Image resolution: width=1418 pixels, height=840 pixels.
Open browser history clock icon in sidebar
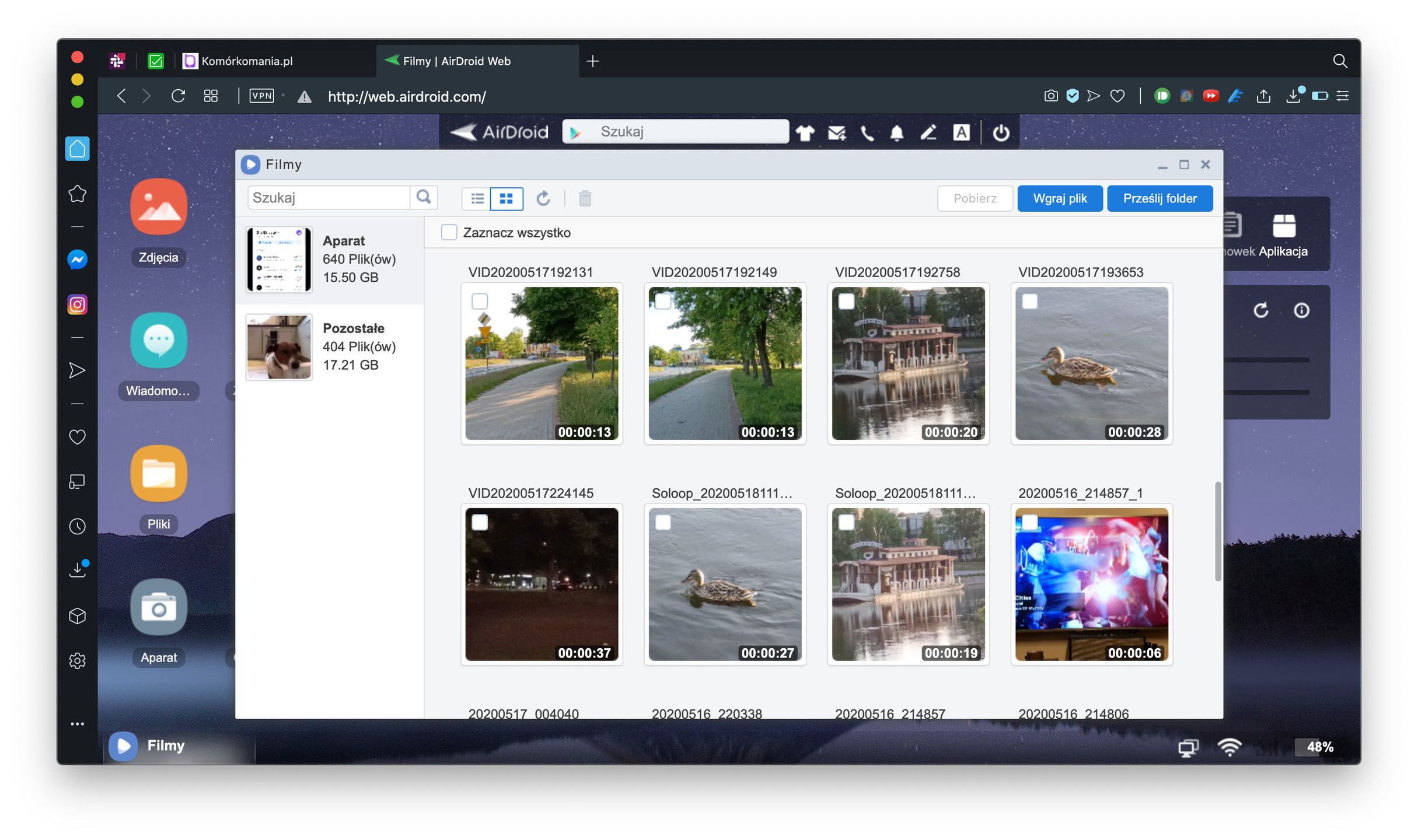pyautogui.click(x=78, y=526)
